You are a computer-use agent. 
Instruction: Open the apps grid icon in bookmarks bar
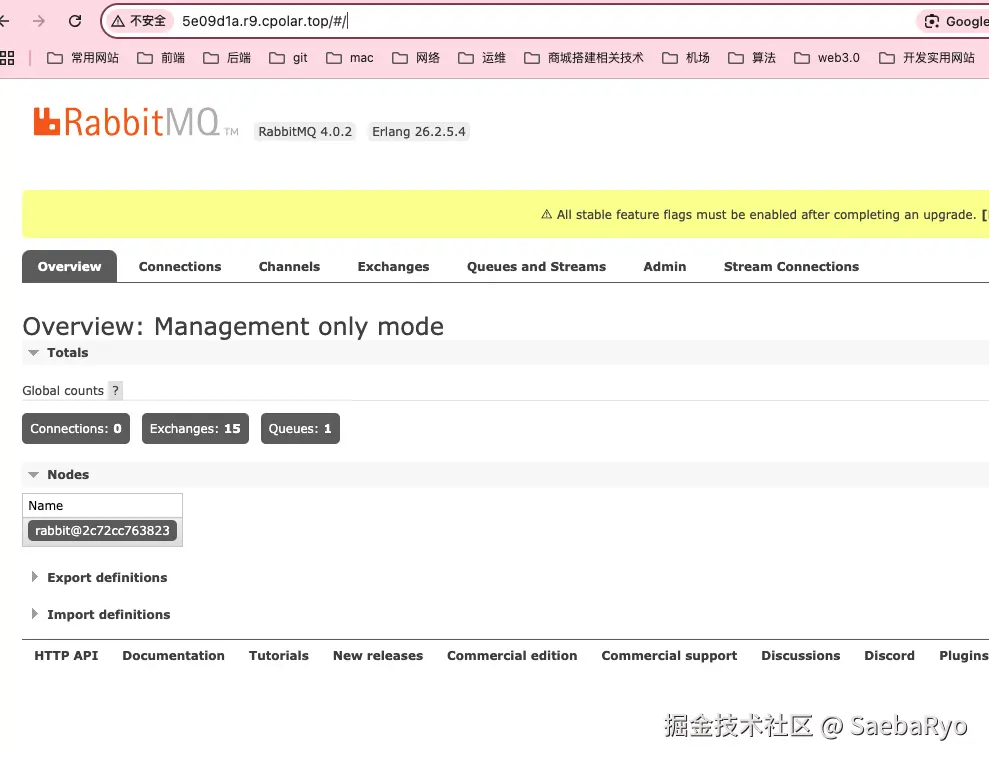pyautogui.click(x=7, y=58)
